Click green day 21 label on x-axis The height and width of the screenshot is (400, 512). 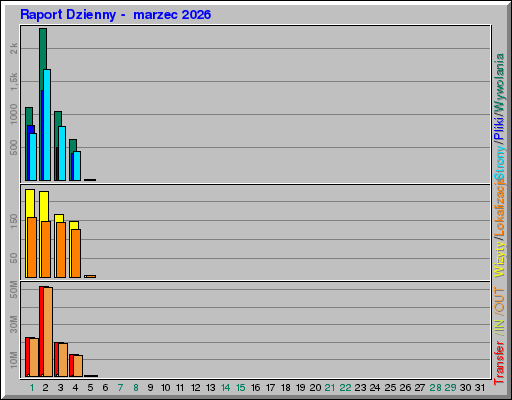pyautogui.click(x=330, y=388)
